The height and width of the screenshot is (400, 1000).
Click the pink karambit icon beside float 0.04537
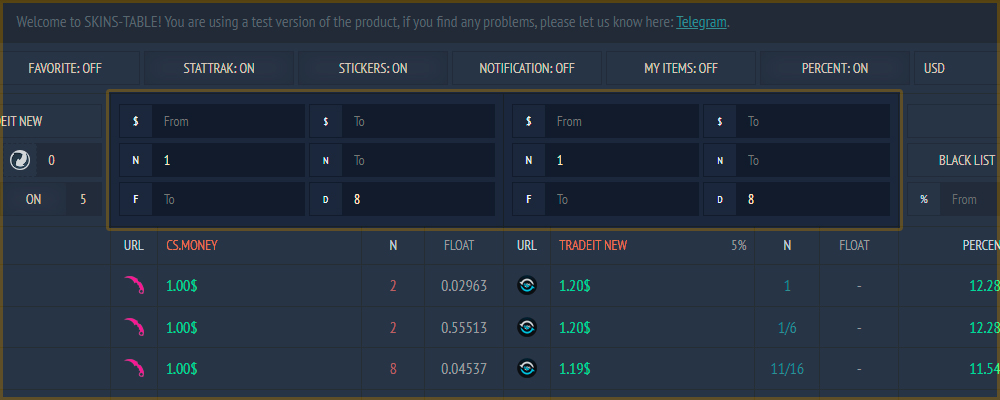point(134,368)
